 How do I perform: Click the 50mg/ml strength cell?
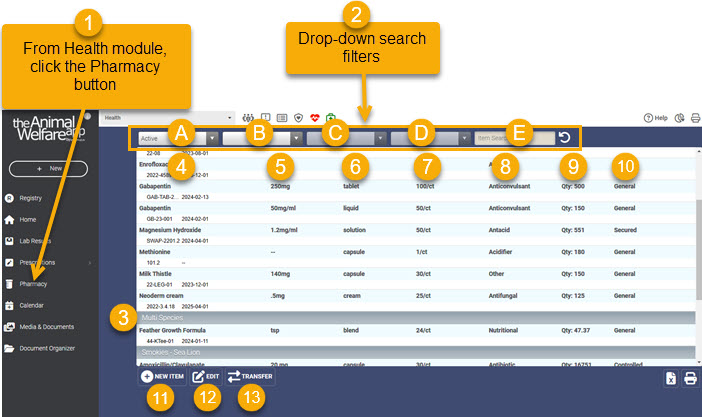pos(283,208)
